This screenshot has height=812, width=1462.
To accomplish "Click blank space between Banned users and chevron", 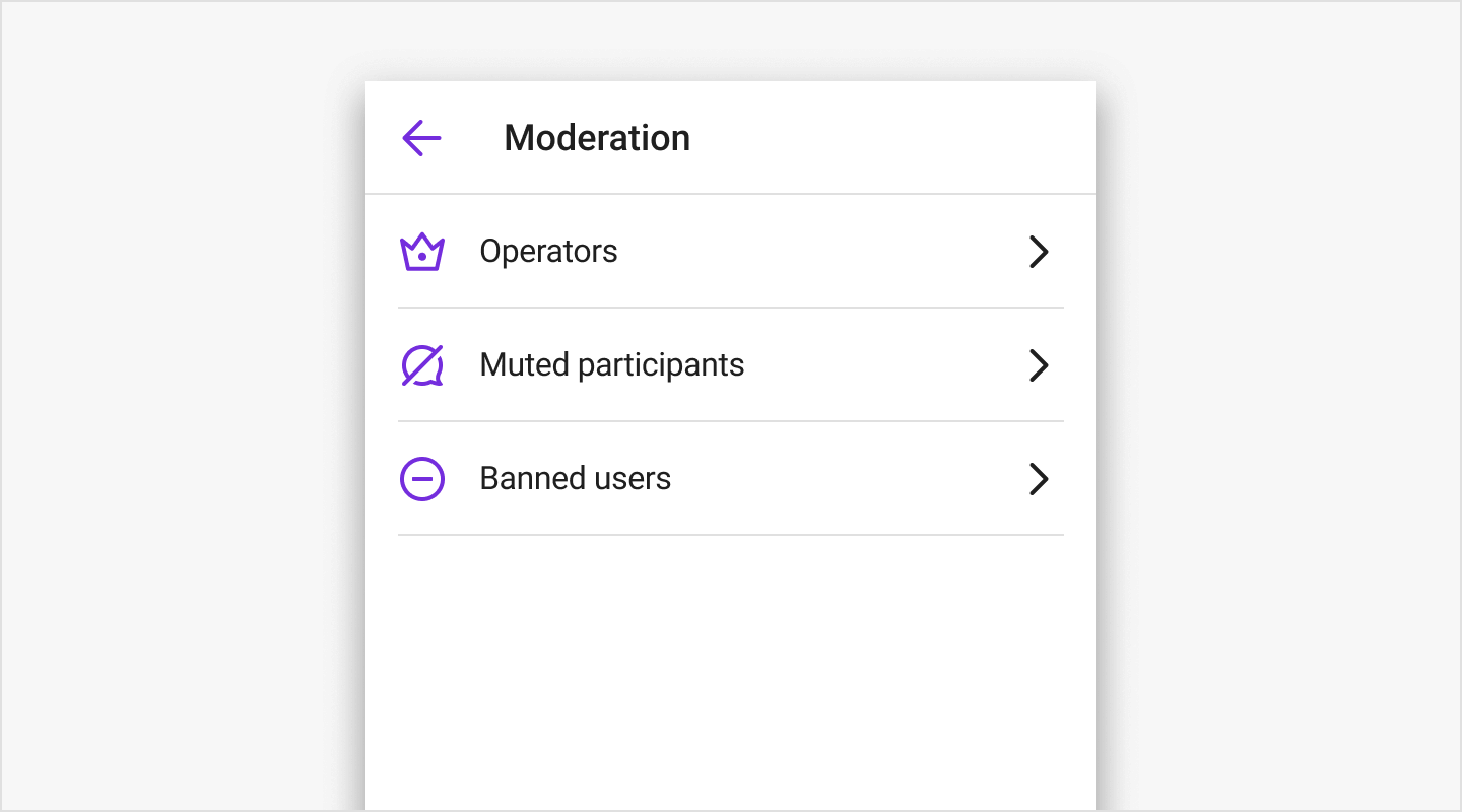I will click(851, 479).
